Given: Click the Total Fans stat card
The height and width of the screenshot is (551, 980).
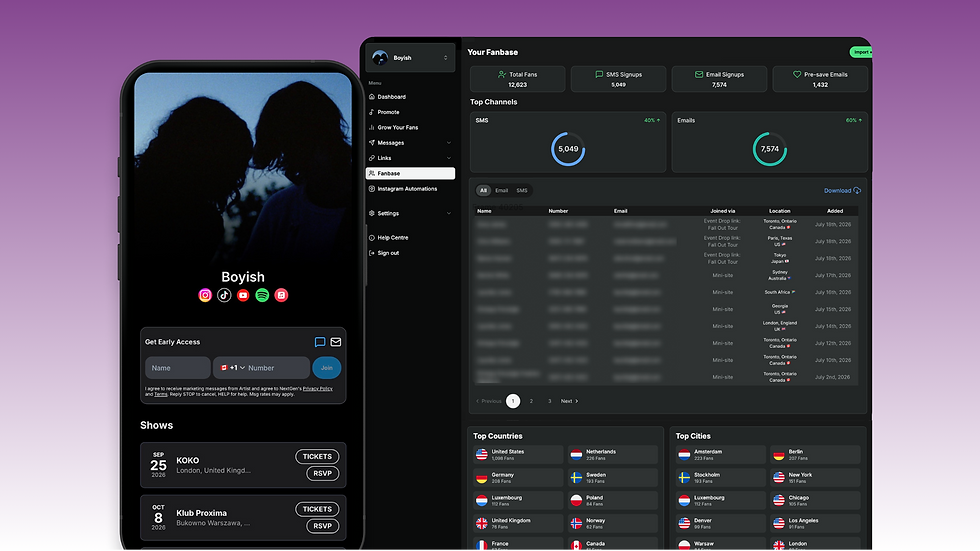Looking at the screenshot, I should coord(518,79).
